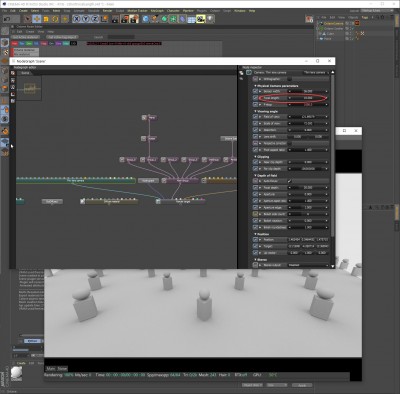
Task: Open the Render menu
Action: click(x=107, y=11)
